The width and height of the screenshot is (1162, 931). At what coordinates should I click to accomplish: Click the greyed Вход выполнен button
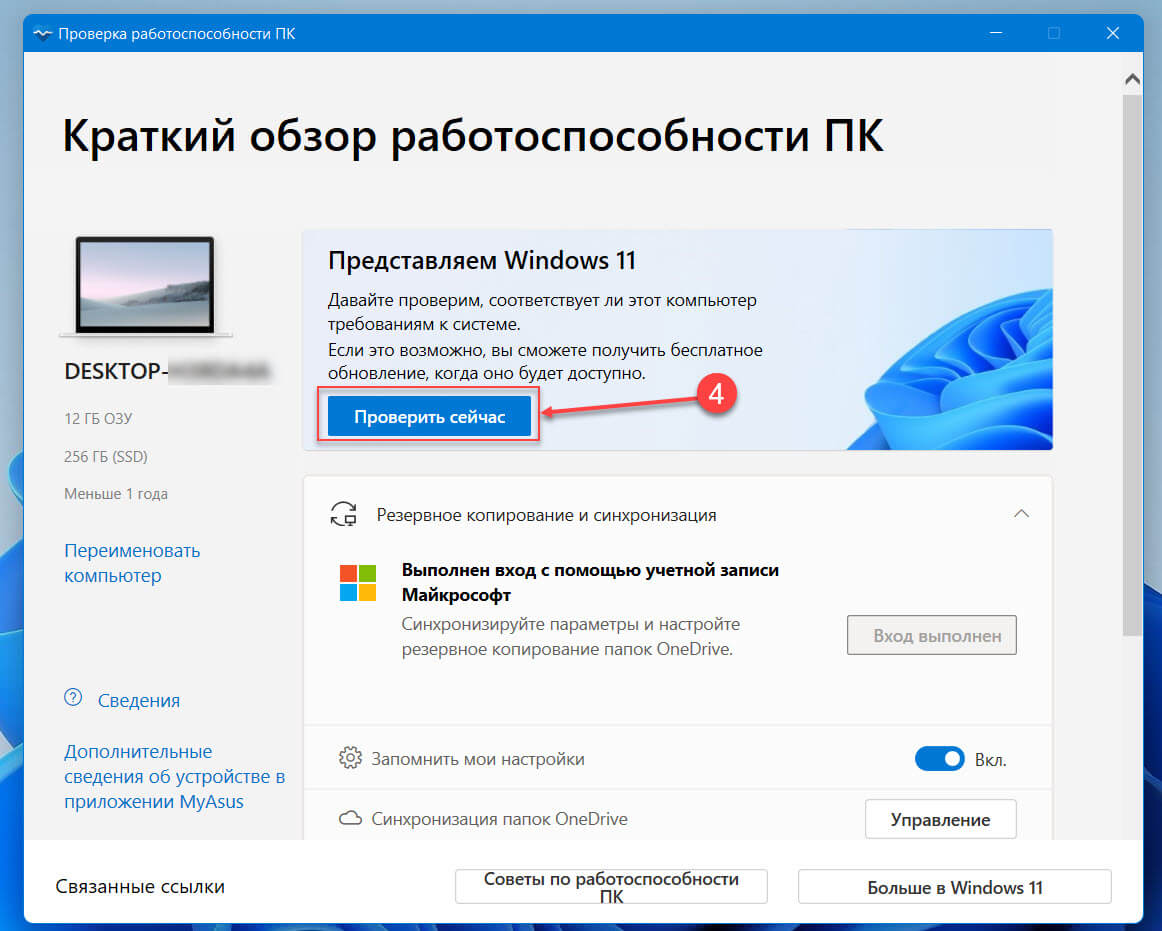tap(932, 635)
